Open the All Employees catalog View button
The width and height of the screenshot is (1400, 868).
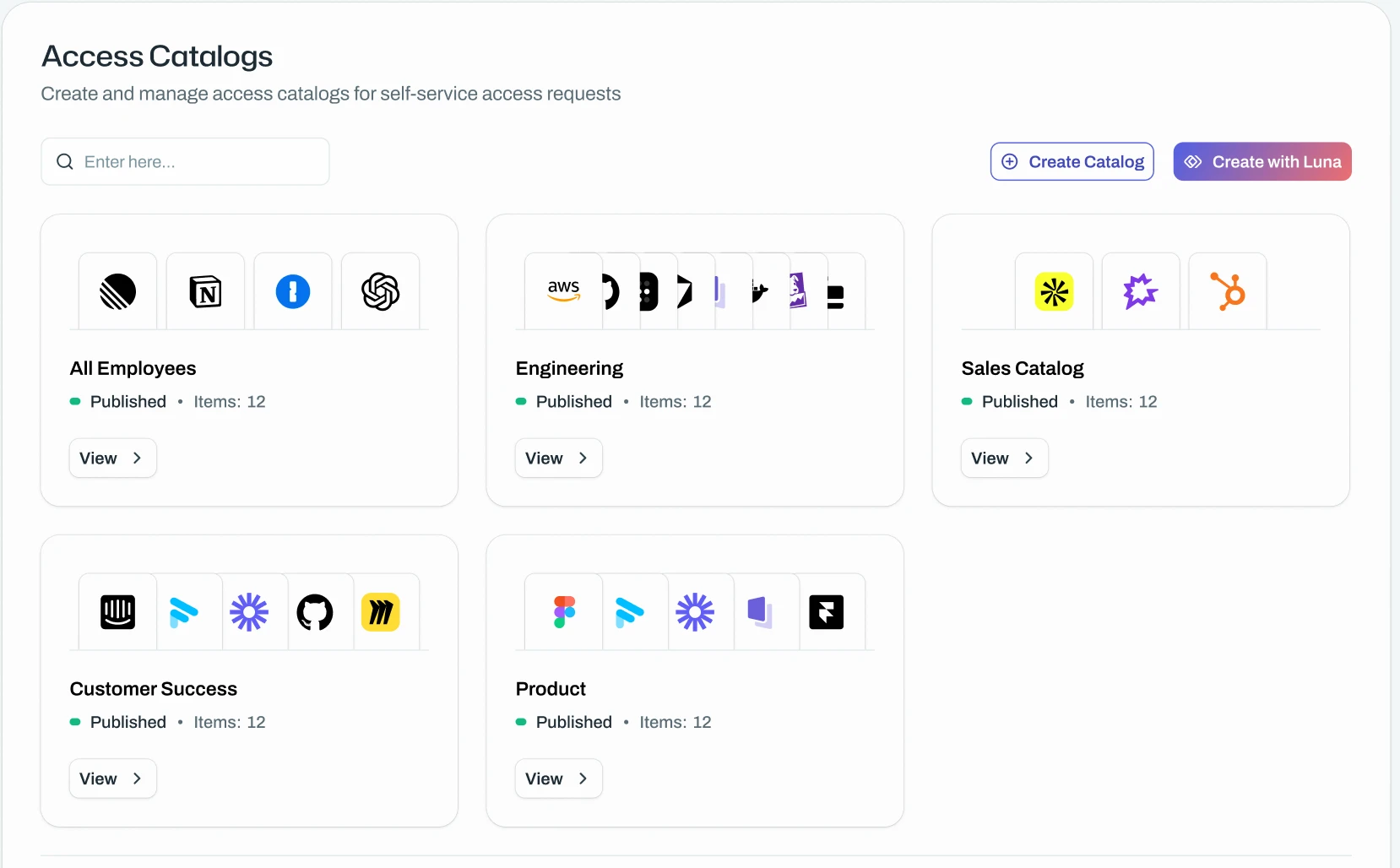[112, 458]
